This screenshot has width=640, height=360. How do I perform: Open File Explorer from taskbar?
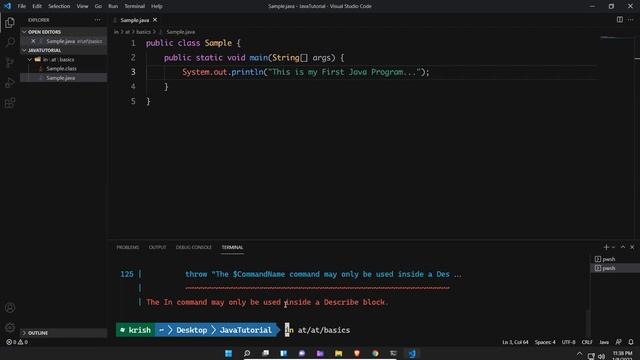338,353
